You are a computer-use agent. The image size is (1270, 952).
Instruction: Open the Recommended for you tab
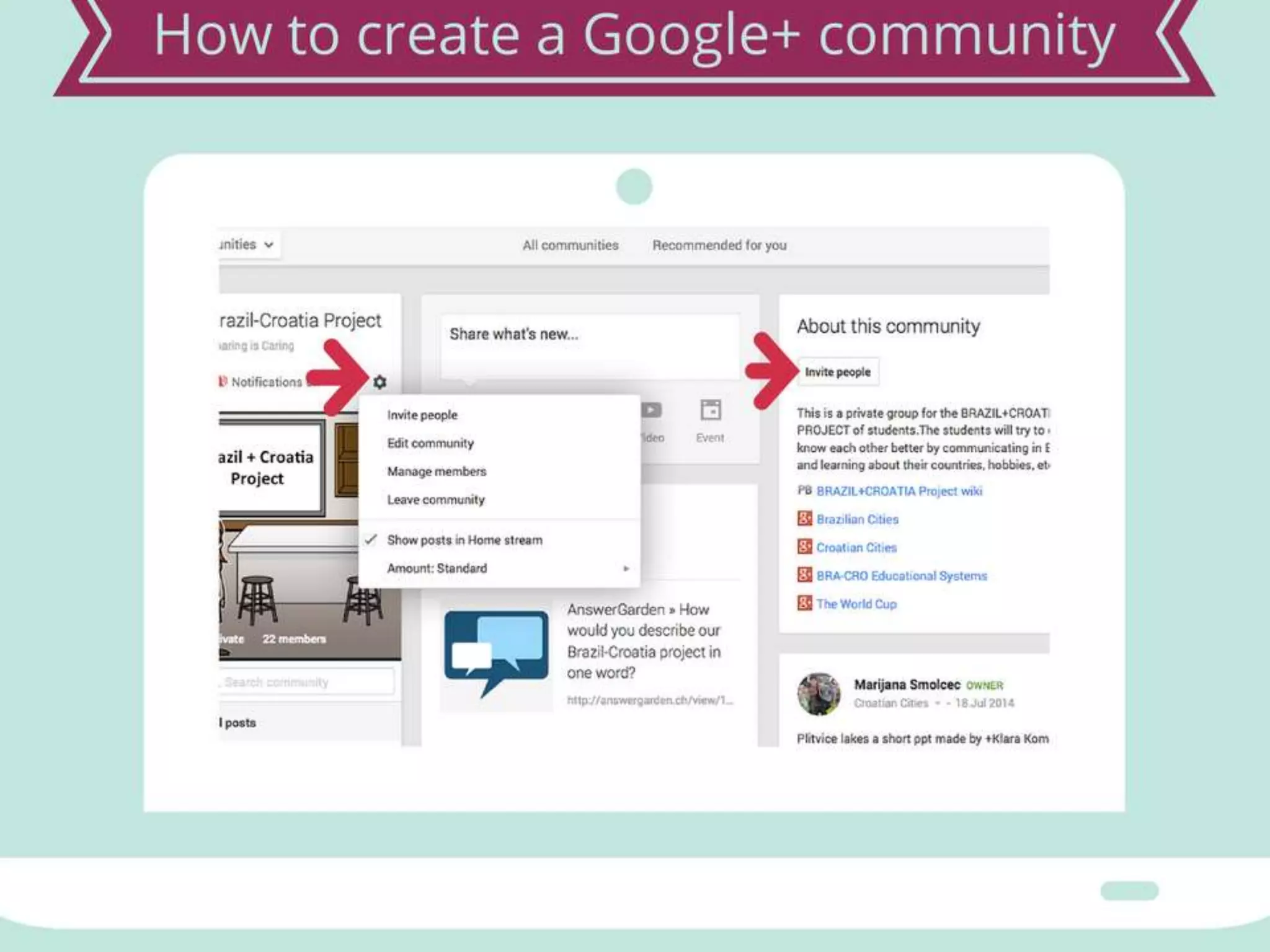(719, 245)
